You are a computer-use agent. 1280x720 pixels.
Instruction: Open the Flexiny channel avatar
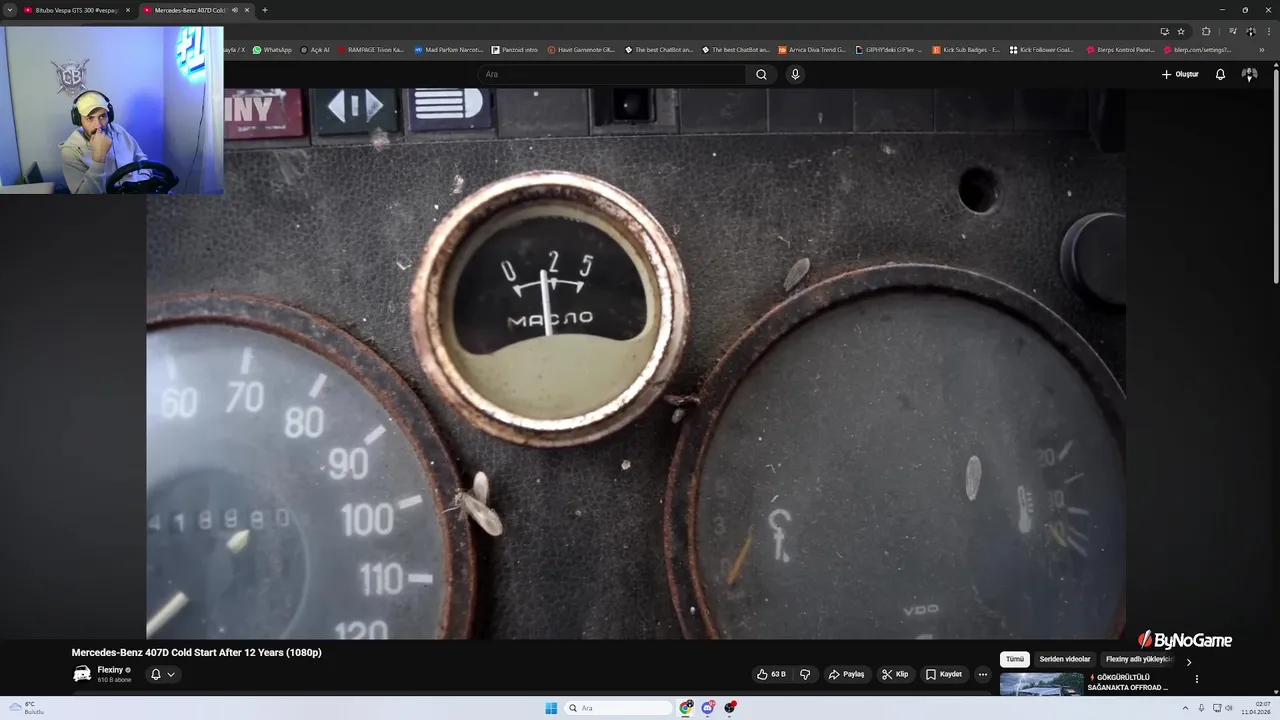(x=82, y=674)
